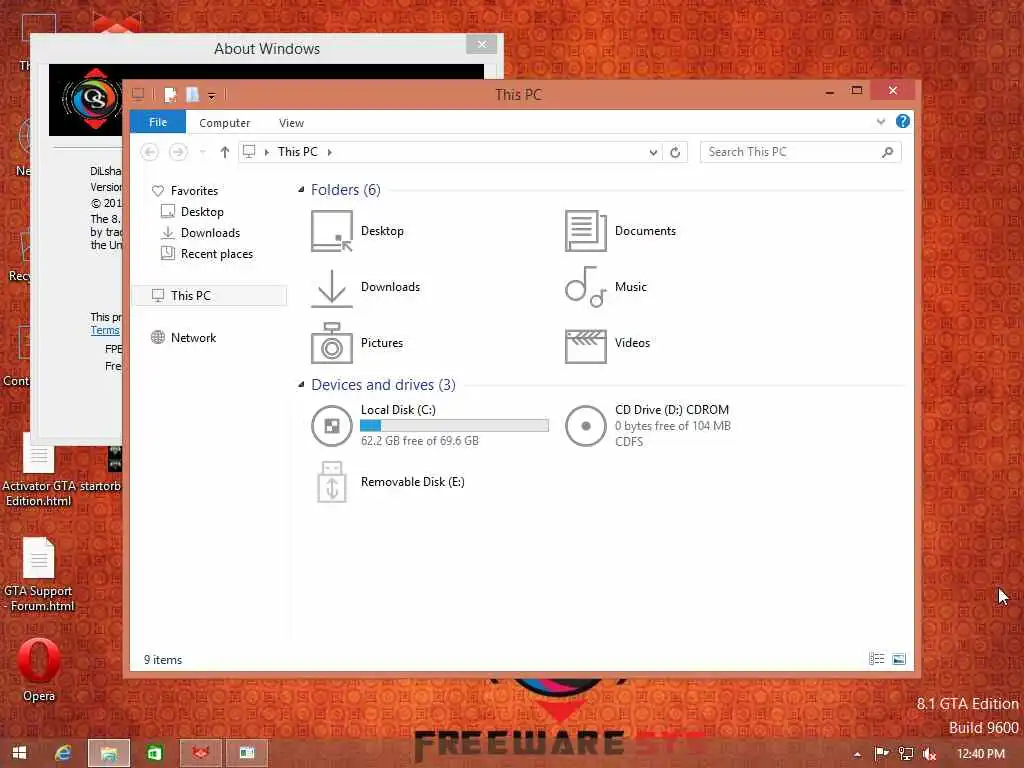Select Downloads under Favorites
This screenshot has width=1024, height=768.
(x=210, y=232)
